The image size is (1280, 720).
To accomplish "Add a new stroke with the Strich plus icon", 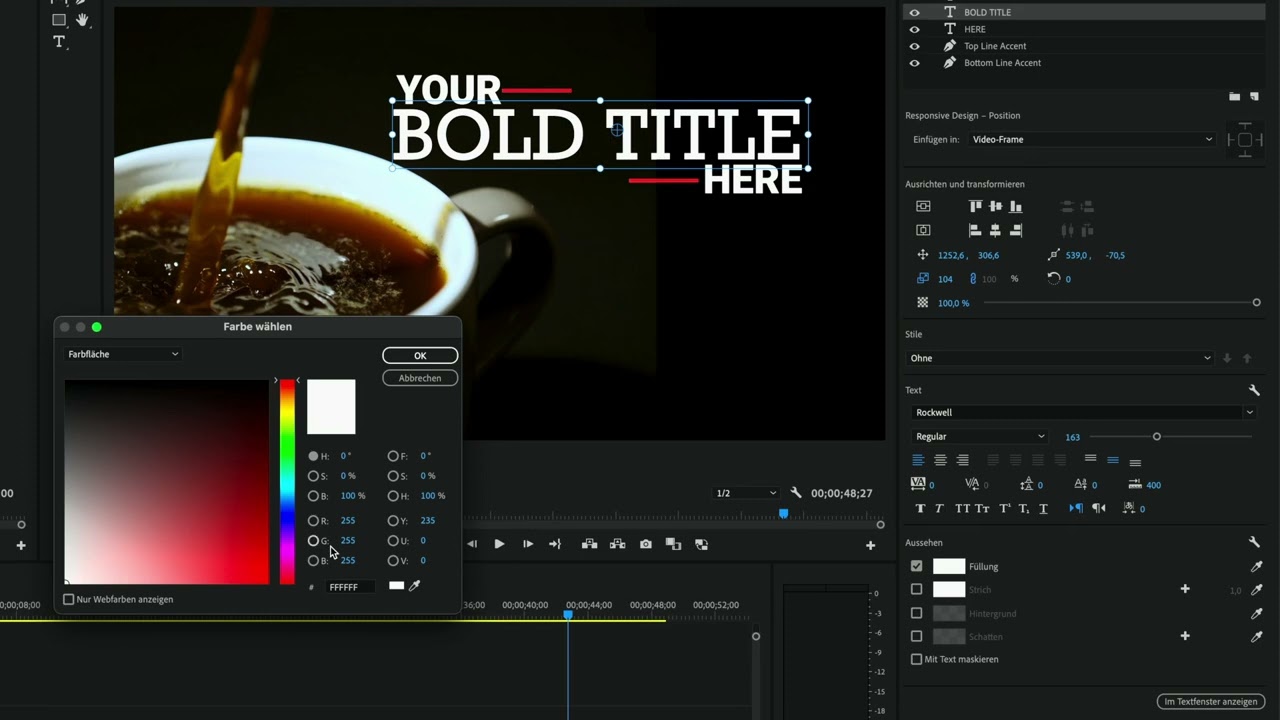I will pyautogui.click(x=1185, y=590).
